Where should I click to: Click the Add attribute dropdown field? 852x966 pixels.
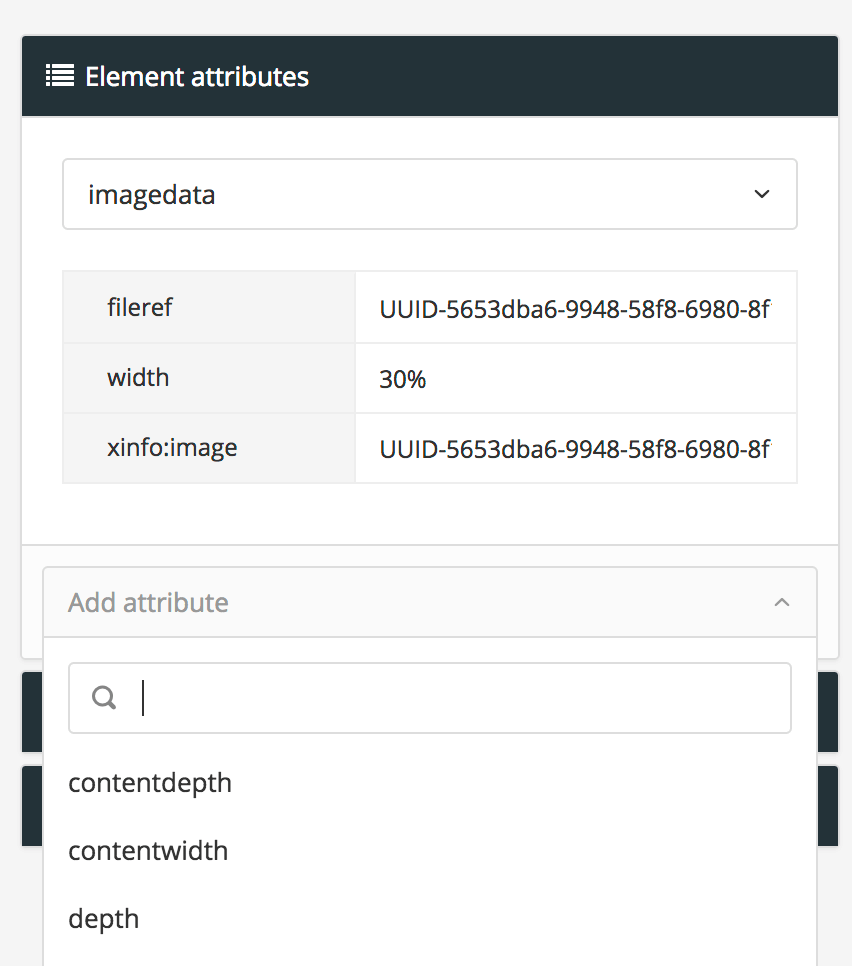click(400, 602)
